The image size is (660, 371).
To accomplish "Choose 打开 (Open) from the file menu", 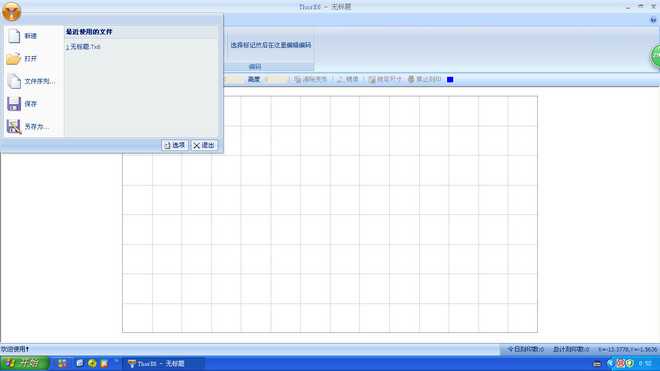I will click(x=30, y=59).
